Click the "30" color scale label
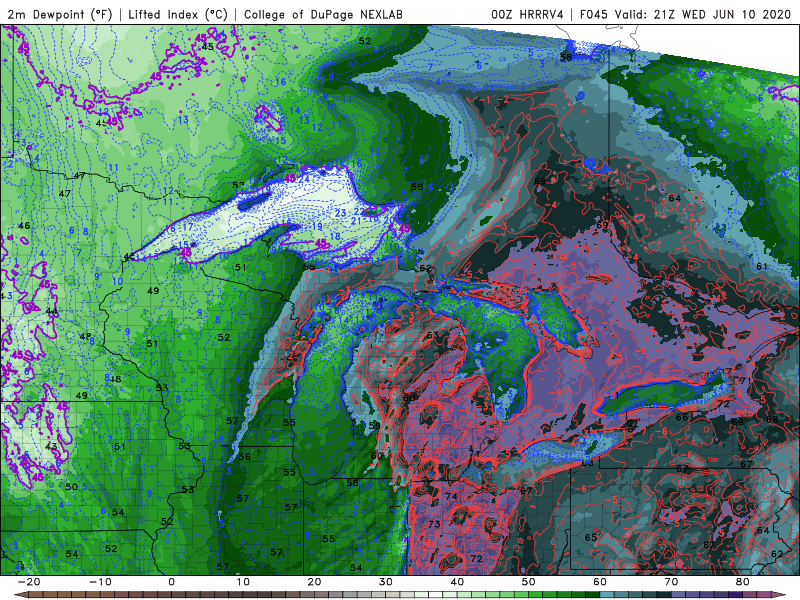This screenshot has width=800, height=600. coord(386,582)
